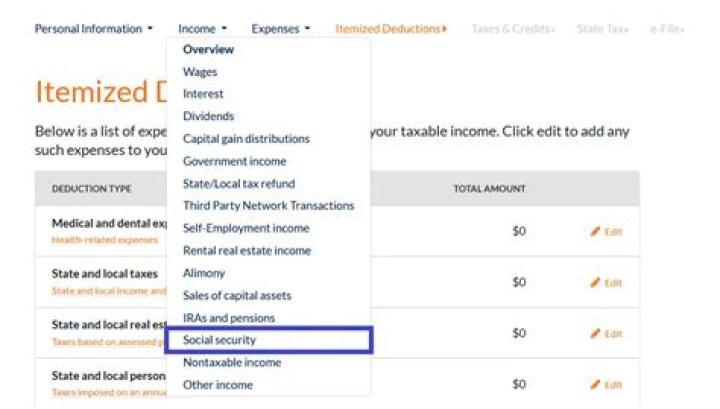The image size is (720, 409).
Task: Choose Dividends menu entry
Action: (x=207, y=116)
